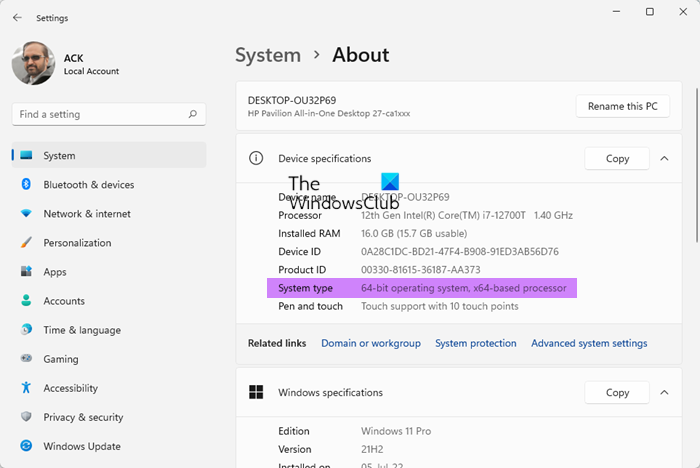
Task: Collapse the Device specifications section
Action: point(664,158)
